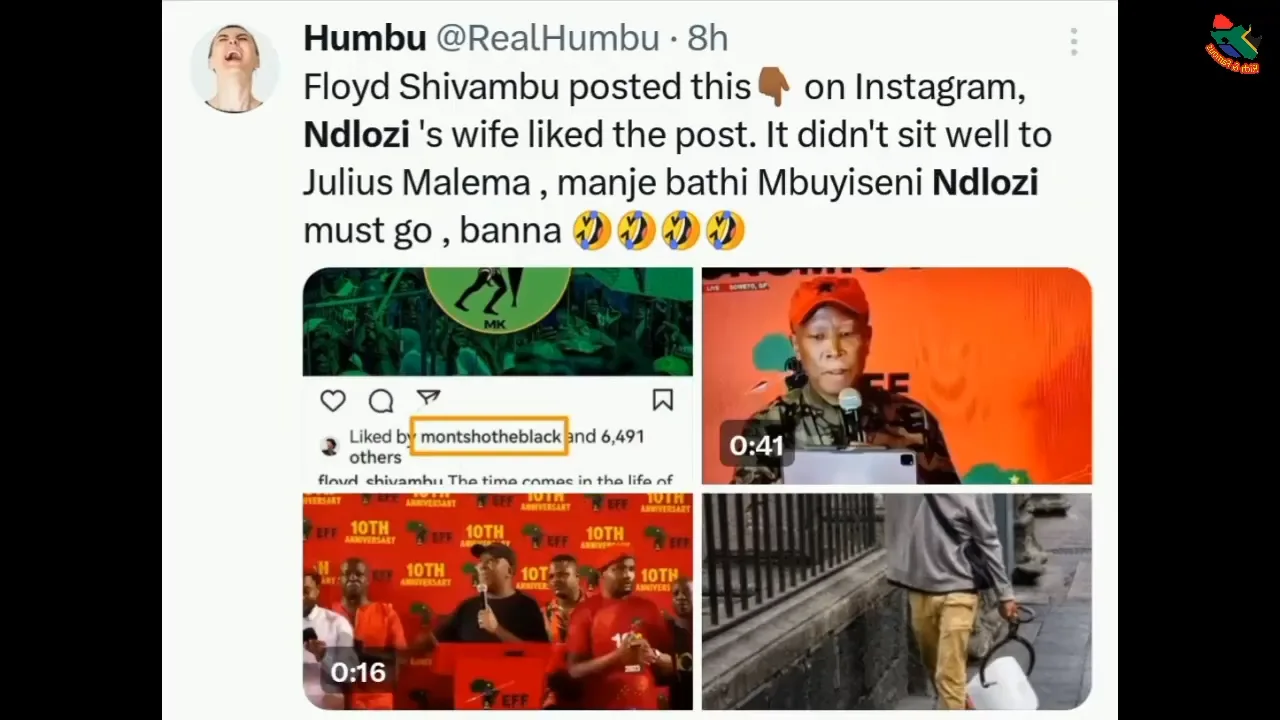Click the Instagram comment bubble icon
This screenshot has width=1280, height=720.
[x=381, y=401]
